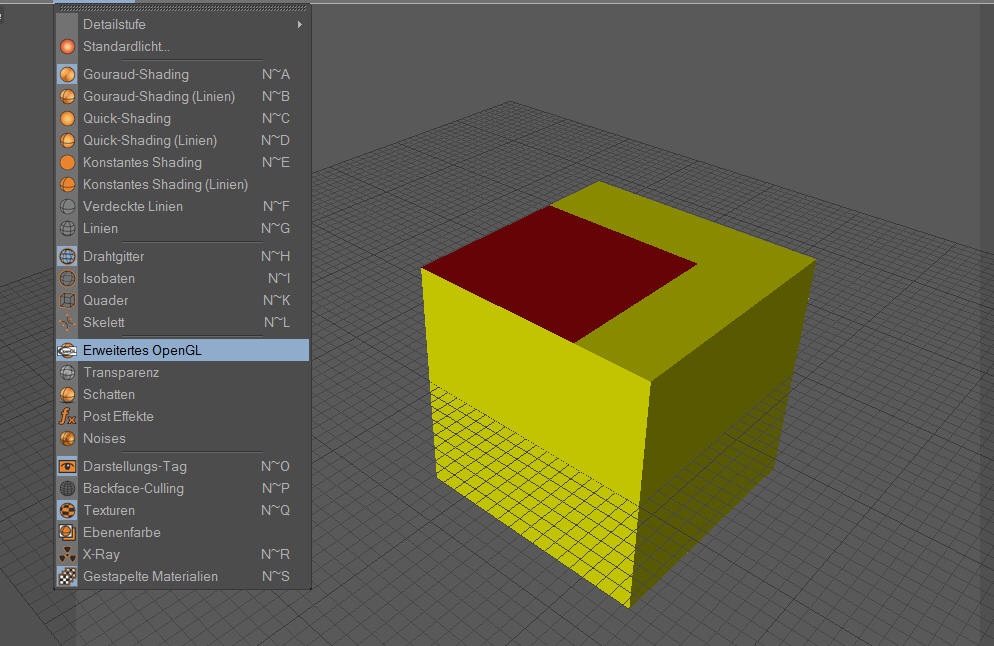994x646 pixels.
Task: Click the Texturen checkered sphere icon
Action: [x=67, y=510]
